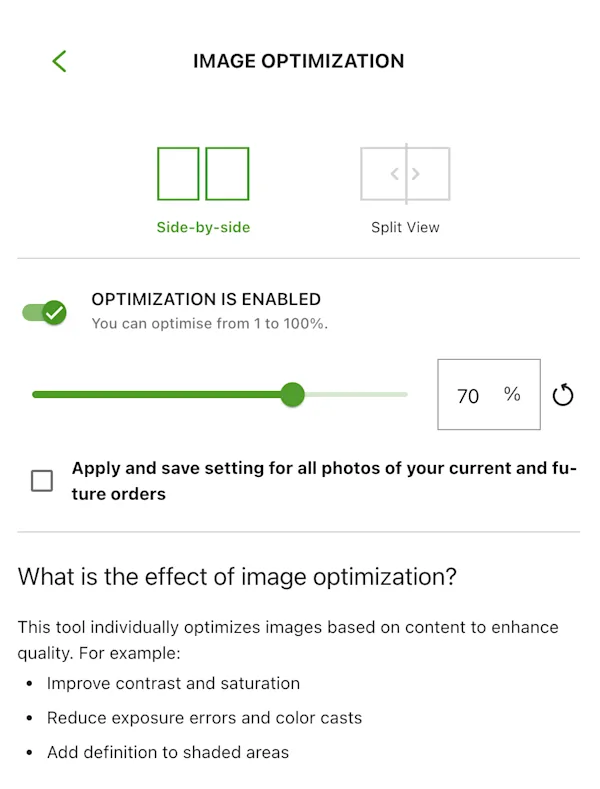Screen dimensions: 600x789
Task: Check the apply and save setting checkbox
Action: pos(42,481)
